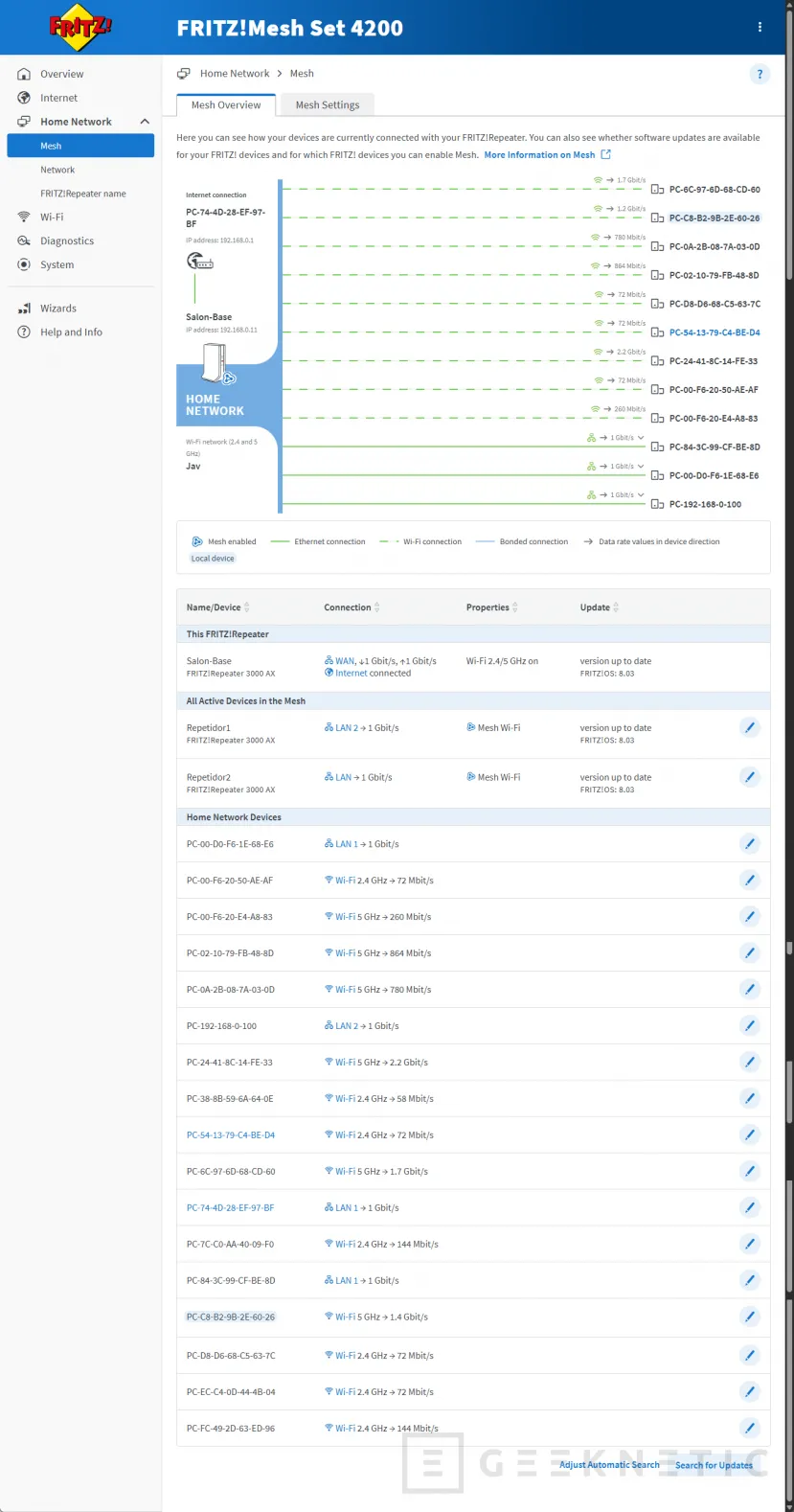
Task: Click the Adjust Automatic Search button
Action: 609,1465
